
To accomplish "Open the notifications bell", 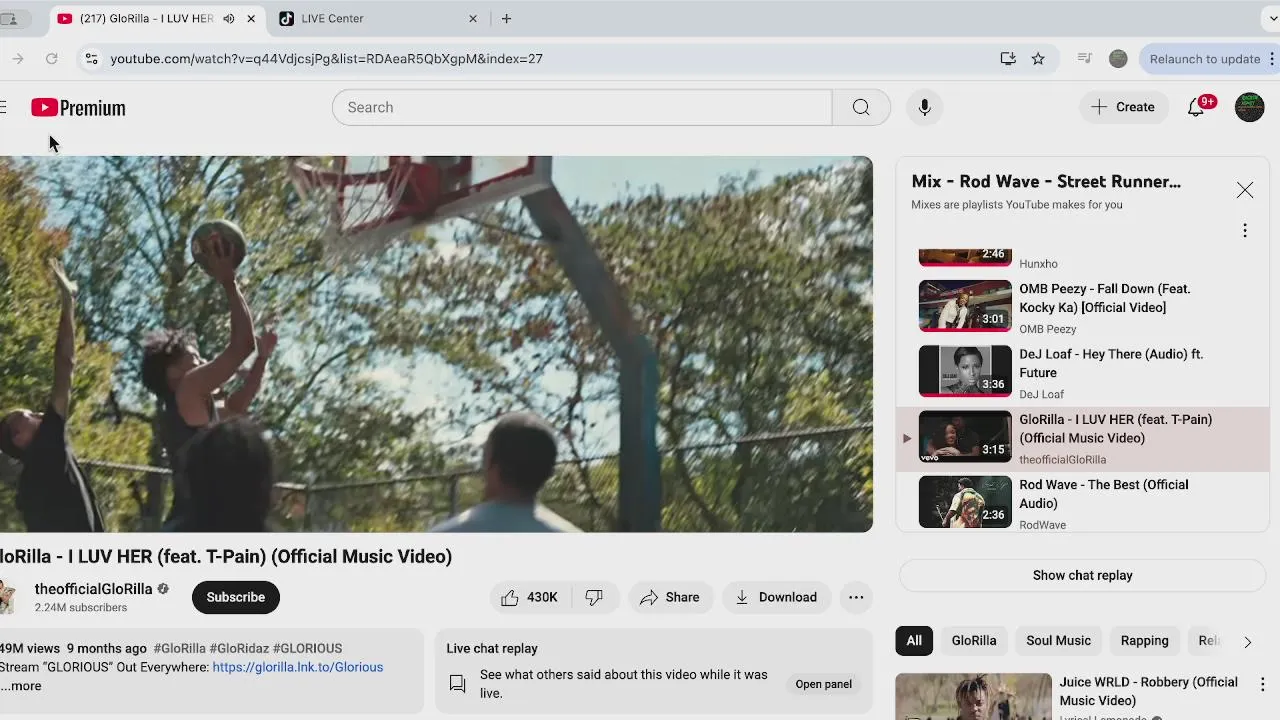I will click(x=1196, y=107).
